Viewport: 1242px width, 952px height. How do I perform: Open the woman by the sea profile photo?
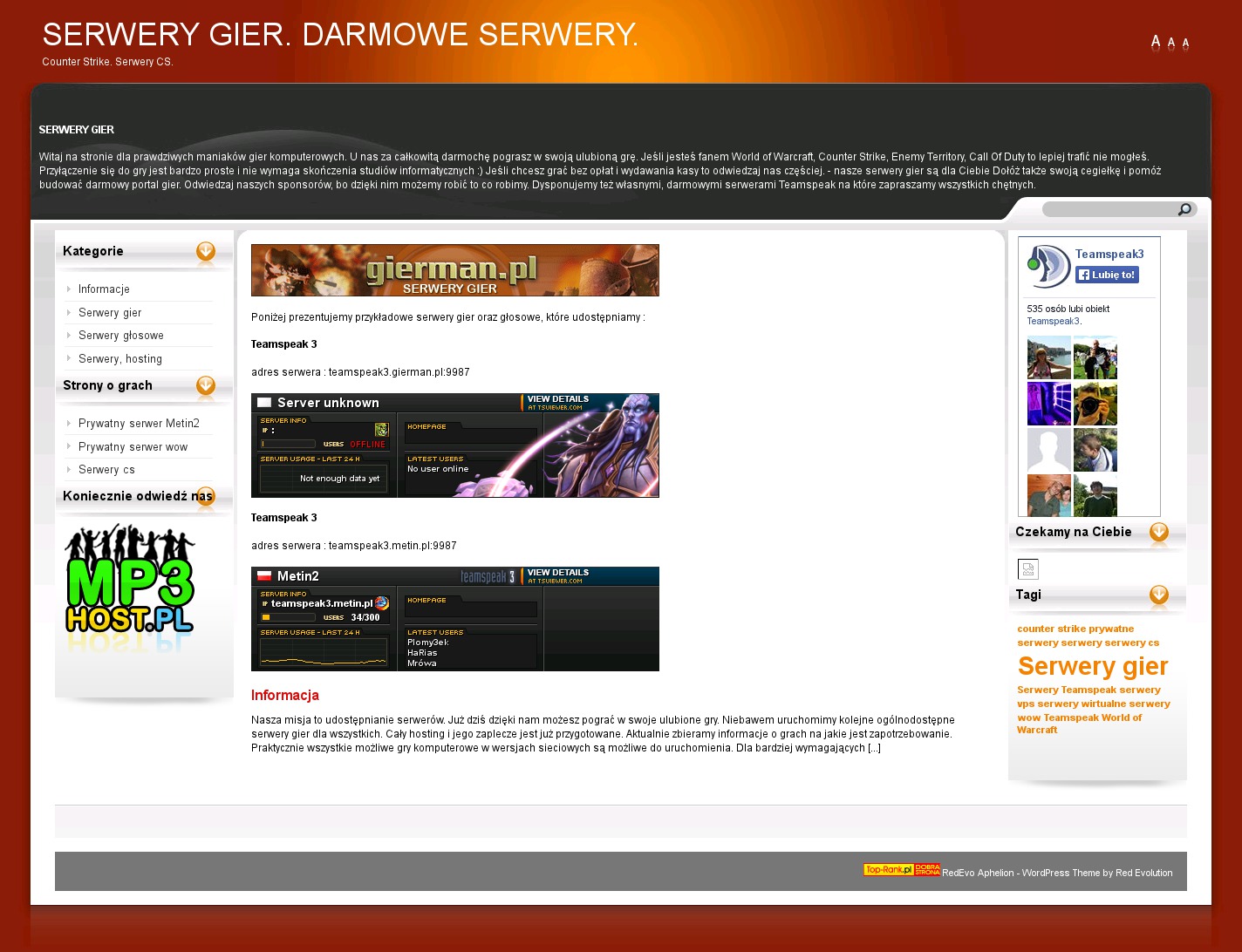[1049, 357]
